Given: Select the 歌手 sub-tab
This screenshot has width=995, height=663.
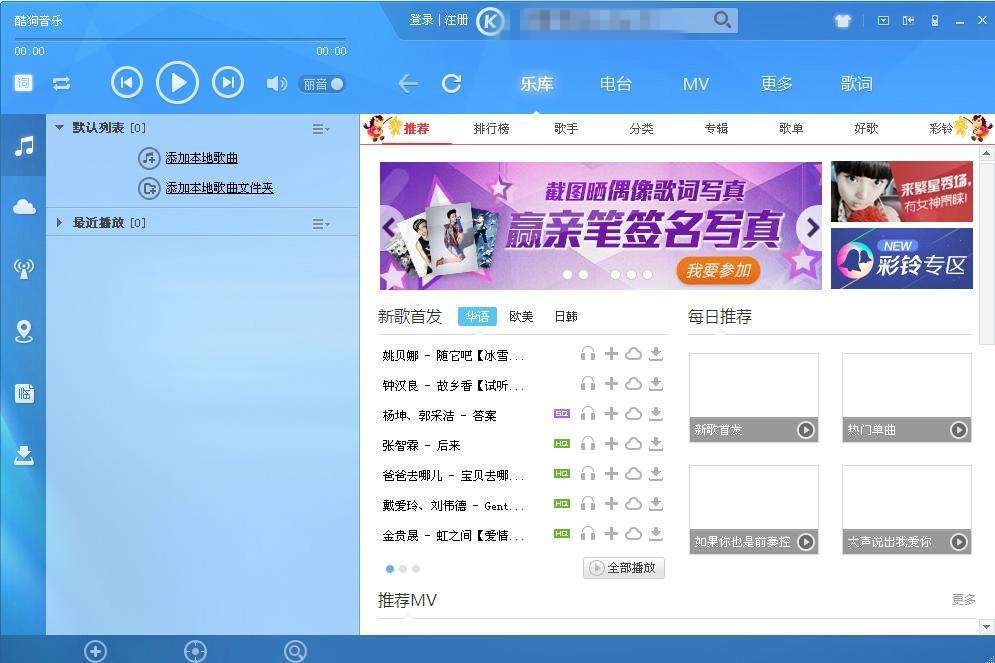Looking at the screenshot, I should [566, 129].
